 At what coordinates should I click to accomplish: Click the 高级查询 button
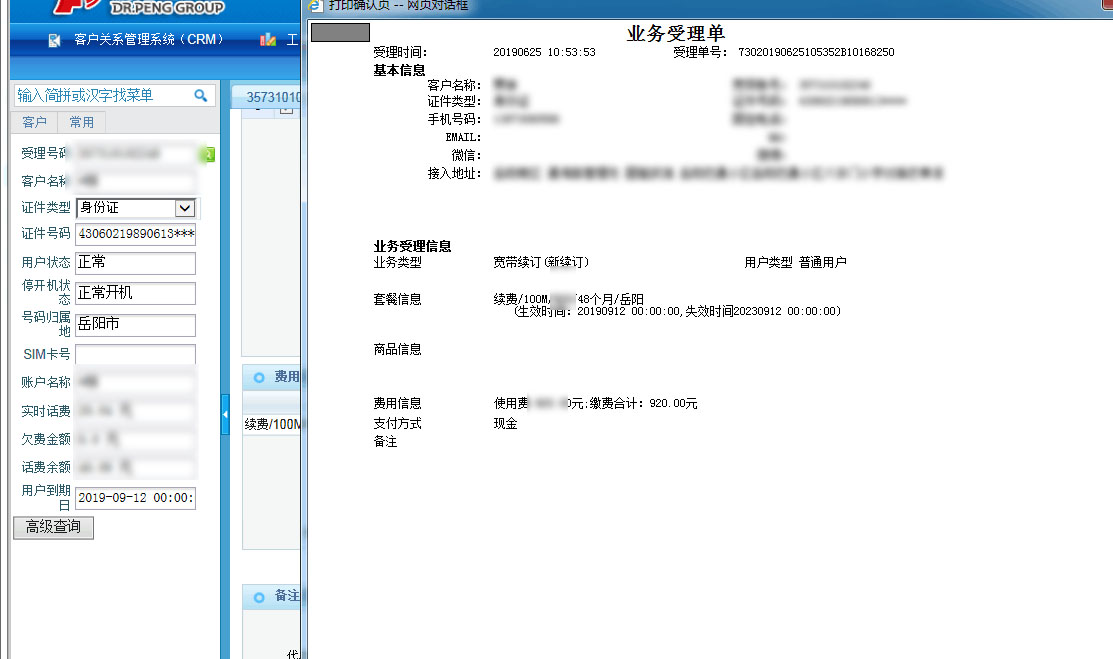(x=53, y=527)
